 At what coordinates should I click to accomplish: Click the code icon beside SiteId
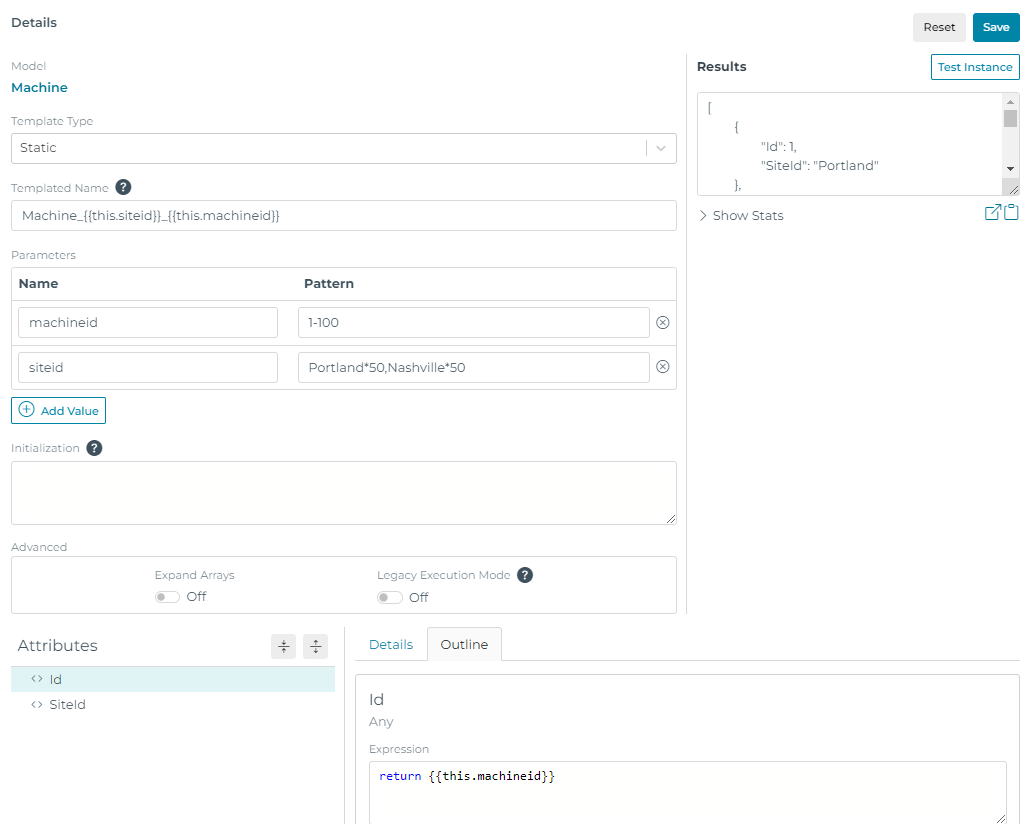point(37,705)
